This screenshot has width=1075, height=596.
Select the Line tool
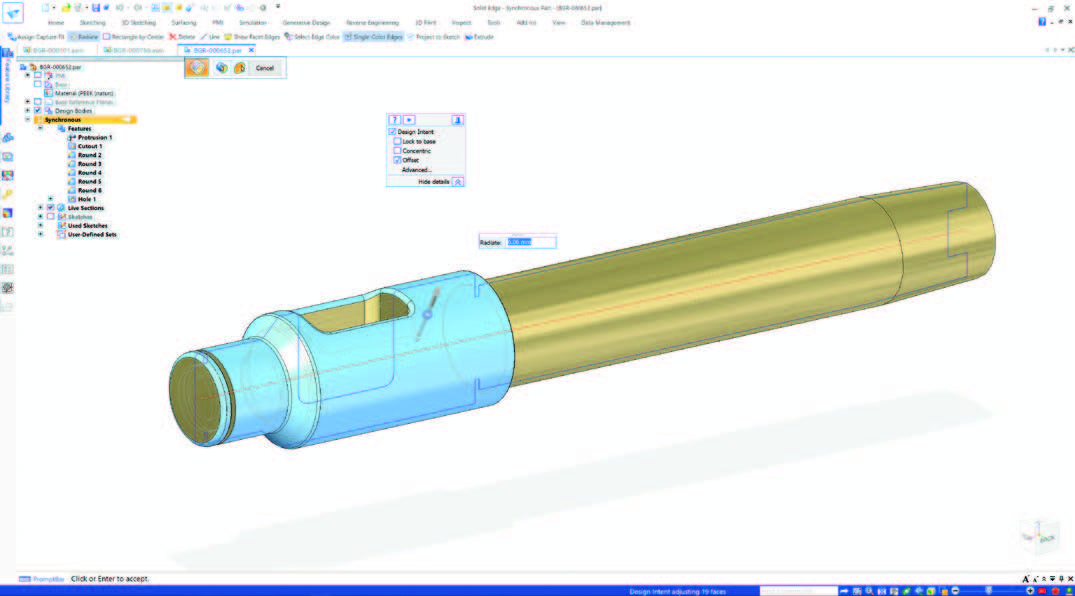(210, 37)
